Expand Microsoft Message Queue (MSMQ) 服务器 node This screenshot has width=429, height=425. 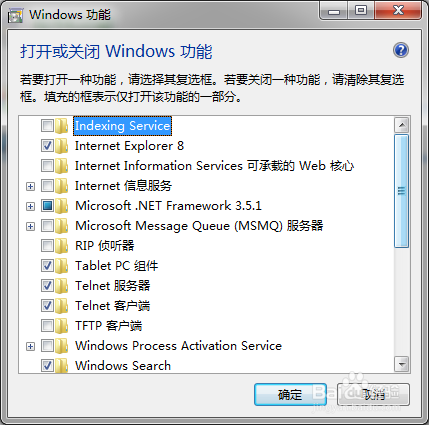30,226
